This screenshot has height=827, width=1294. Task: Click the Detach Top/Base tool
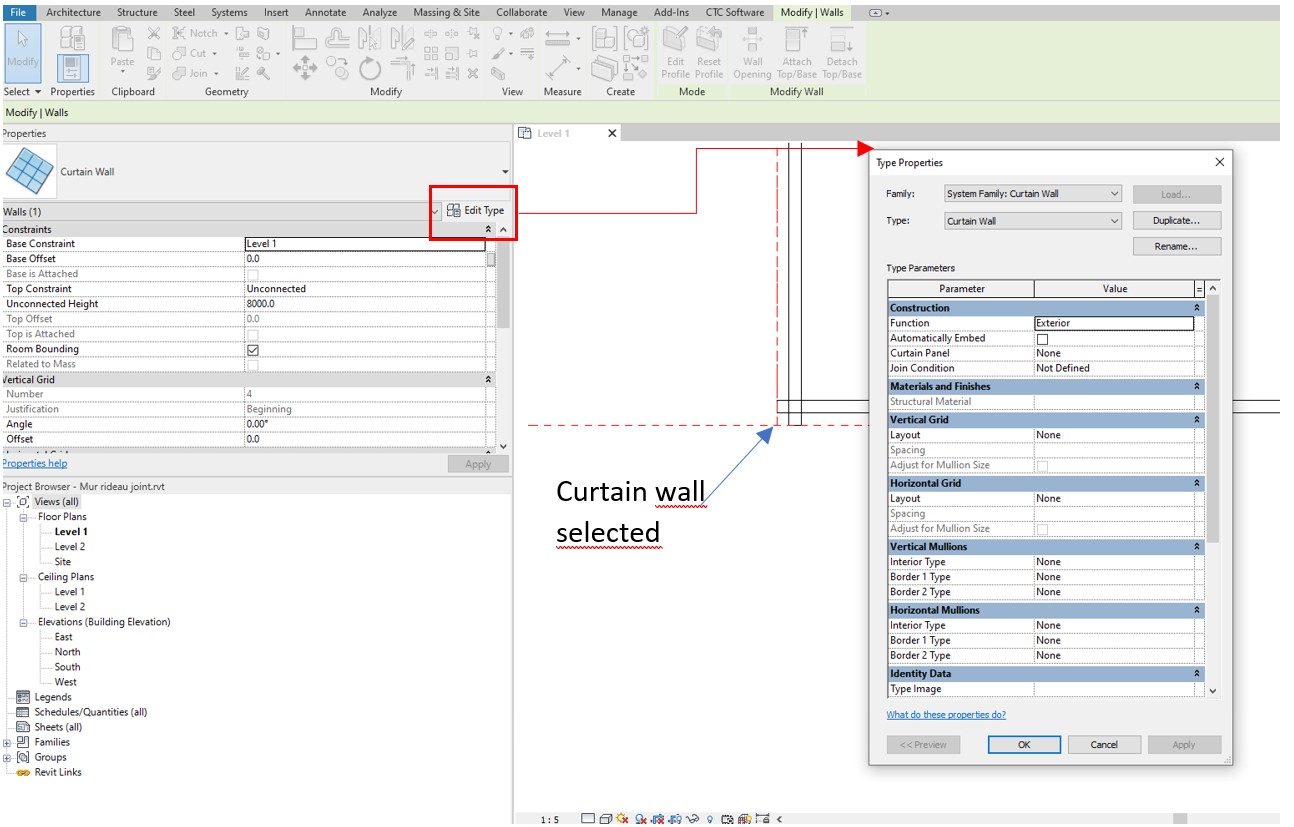tap(842, 52)
